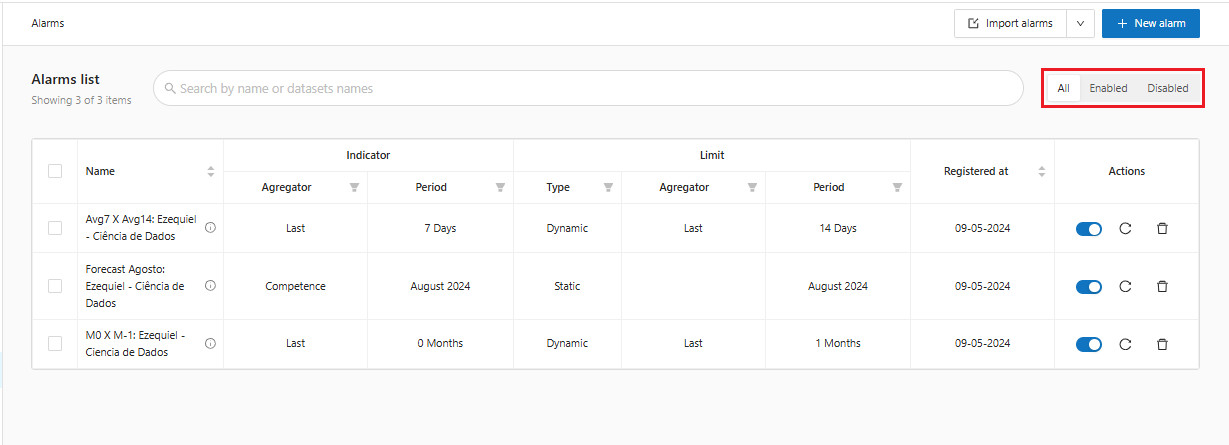
Task: Toggle off the M0 X M-1 alarm
Action: [1088, 344]
